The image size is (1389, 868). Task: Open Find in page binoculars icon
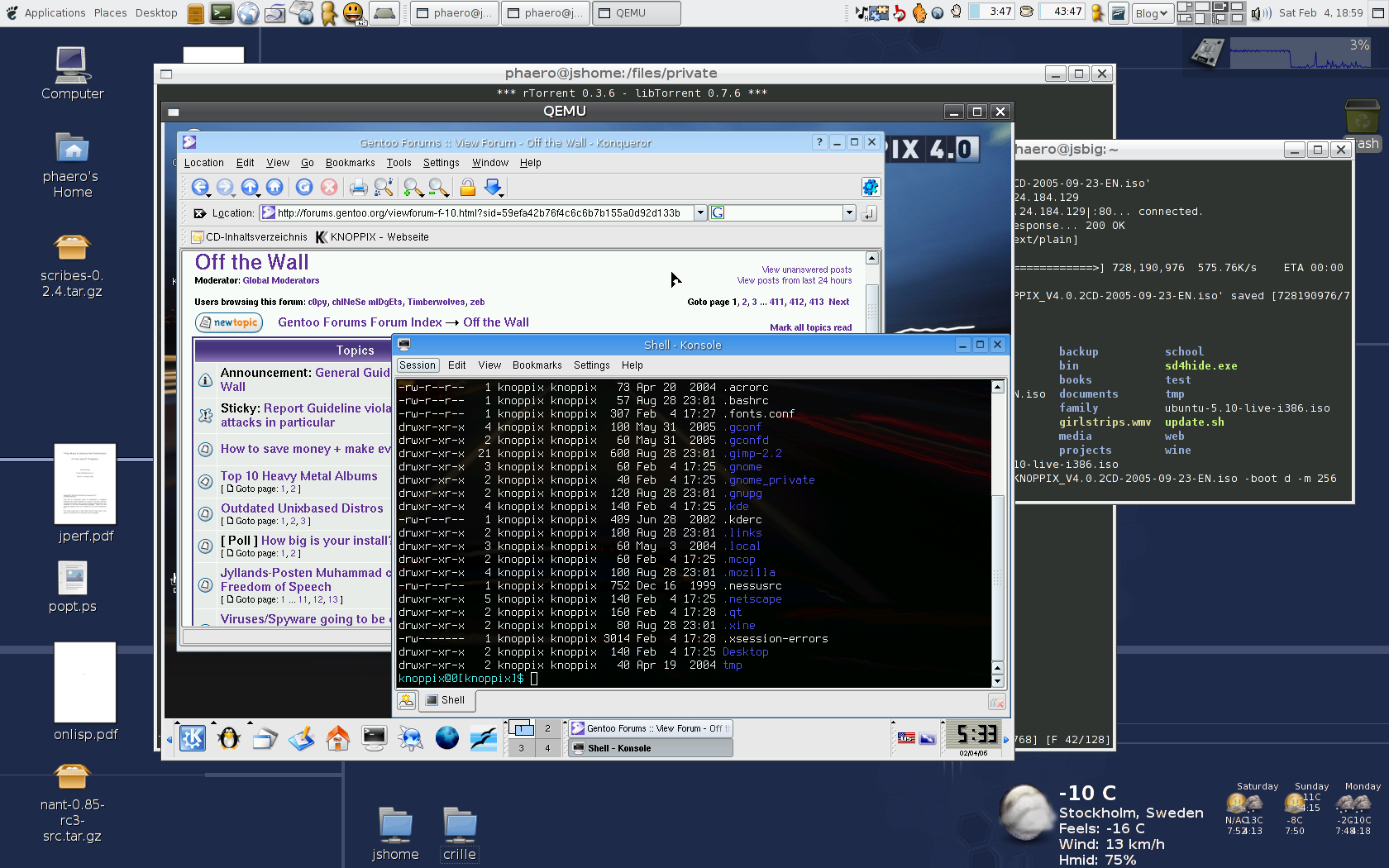pyautogui.click(x=383, y=187)
